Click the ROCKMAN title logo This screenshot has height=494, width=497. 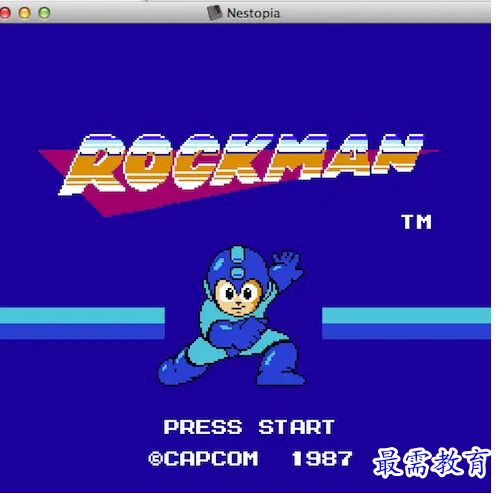238,174
